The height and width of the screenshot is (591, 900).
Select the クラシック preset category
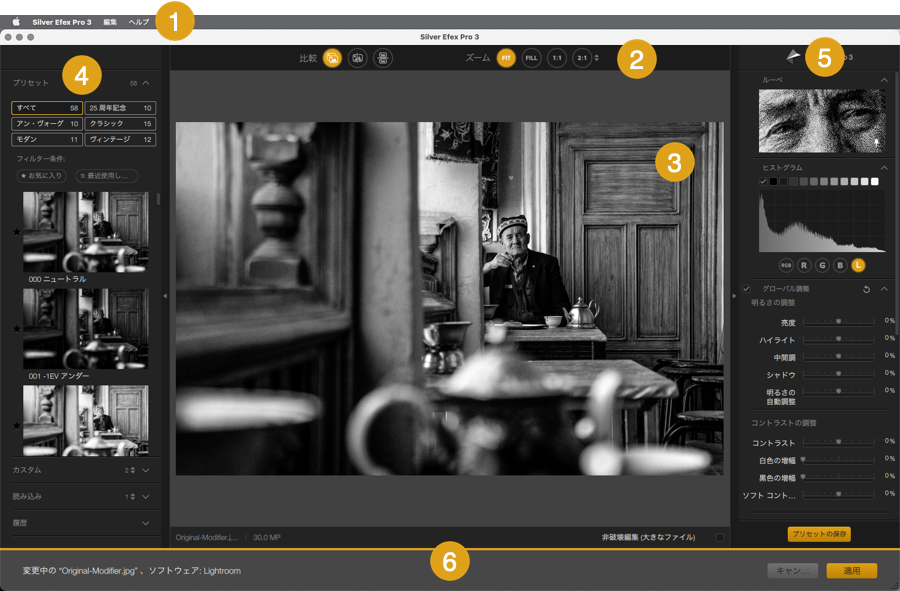click(121, 124)
